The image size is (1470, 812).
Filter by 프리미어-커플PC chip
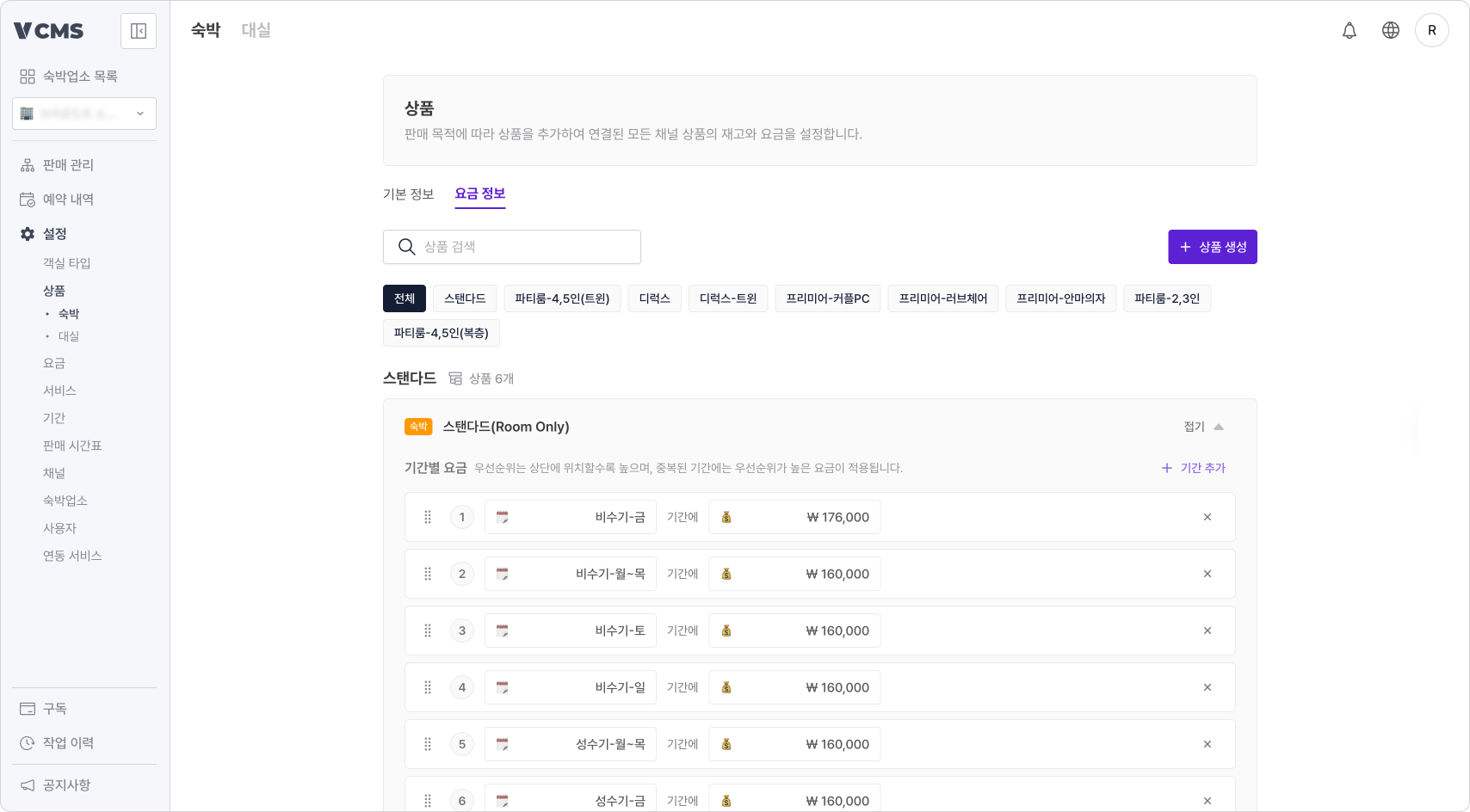click(828, 298)
